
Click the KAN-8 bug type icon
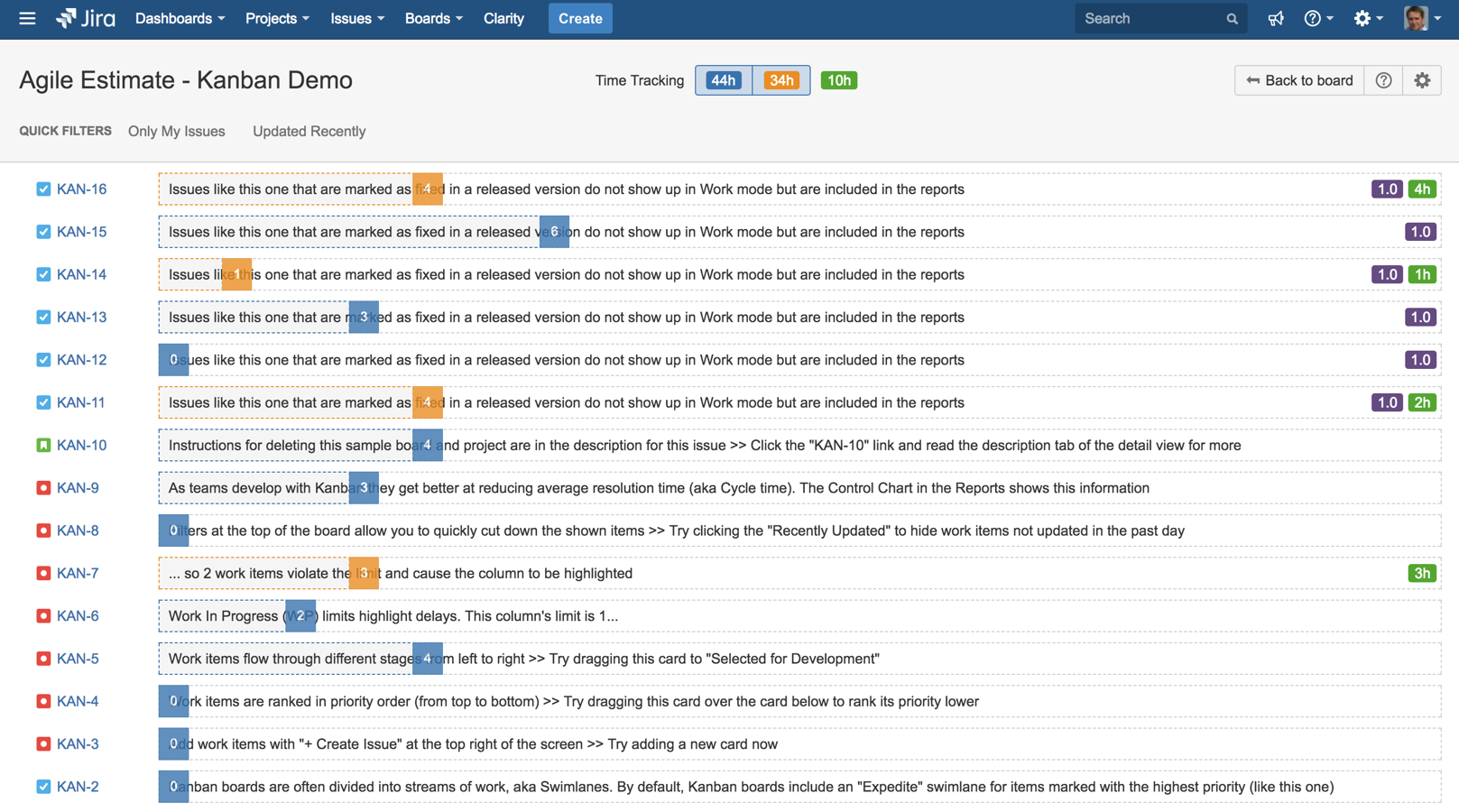click(43, 531)
